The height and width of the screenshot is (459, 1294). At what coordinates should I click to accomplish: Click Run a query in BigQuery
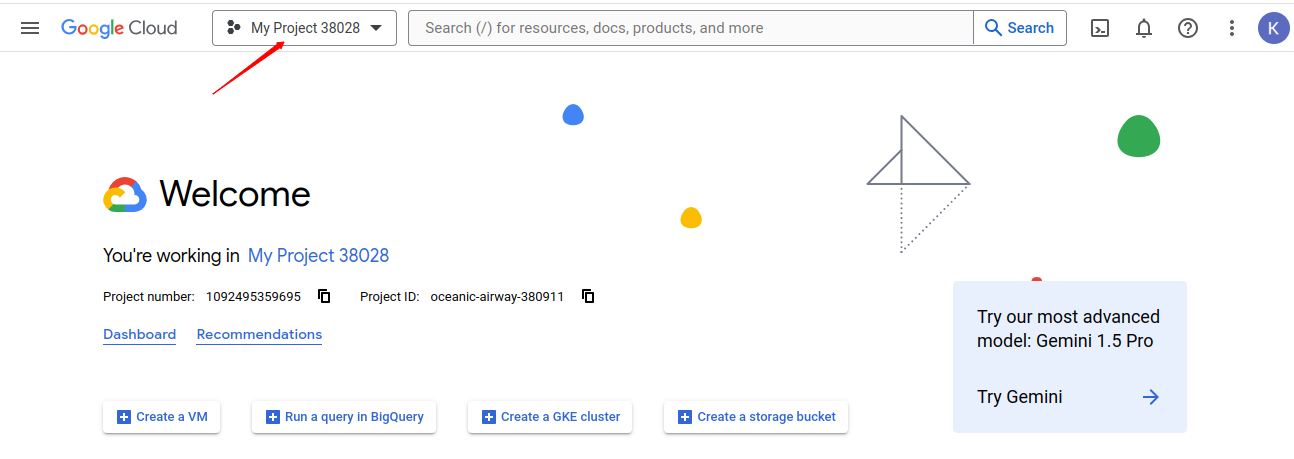344,417
